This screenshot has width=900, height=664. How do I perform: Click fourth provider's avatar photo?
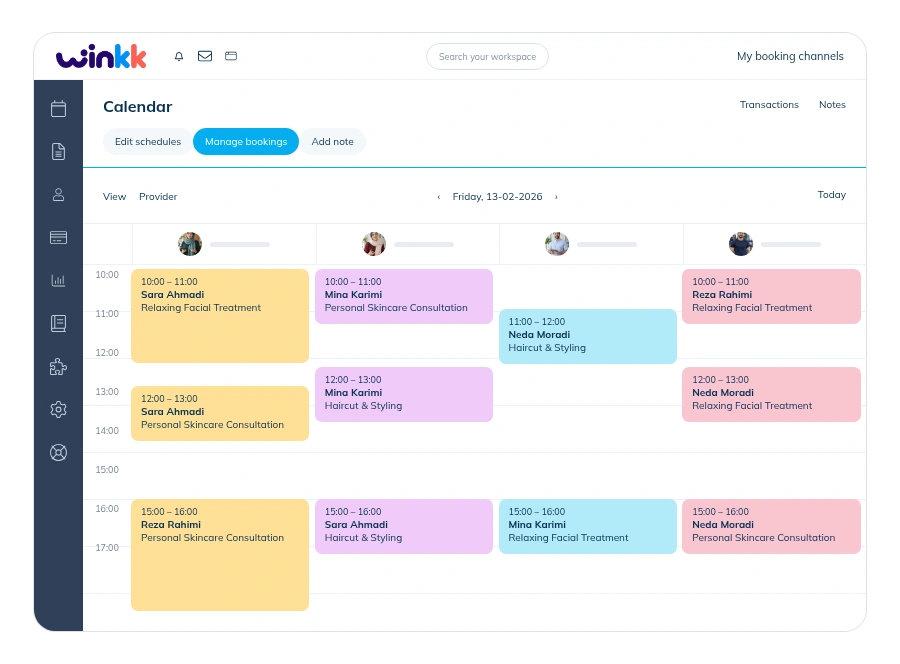pyautogui.click(x=740, y=244)
